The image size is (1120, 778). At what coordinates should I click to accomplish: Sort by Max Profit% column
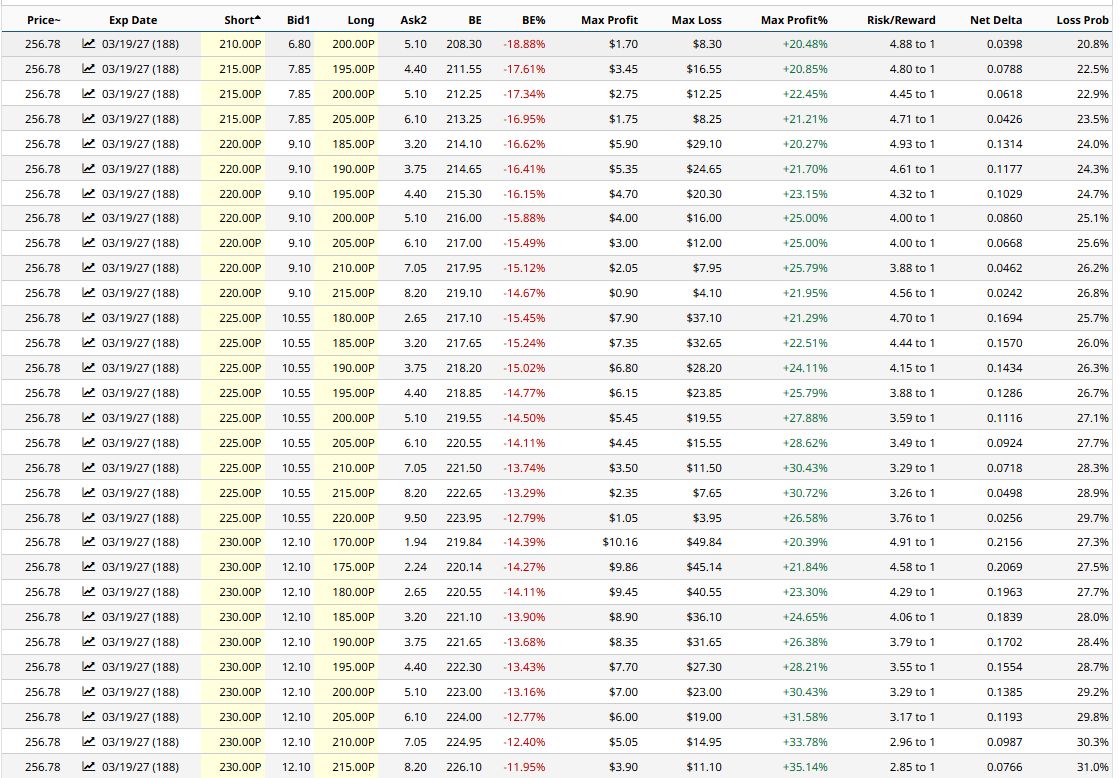794,20
